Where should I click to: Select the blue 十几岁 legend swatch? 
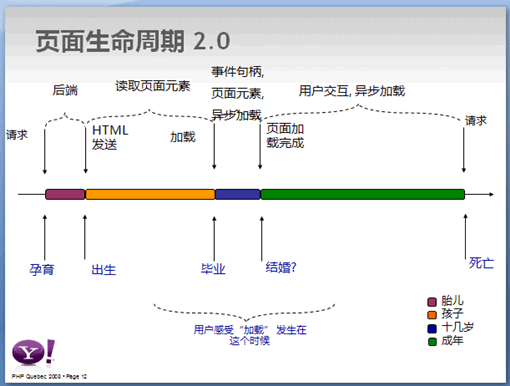point(432,329)
